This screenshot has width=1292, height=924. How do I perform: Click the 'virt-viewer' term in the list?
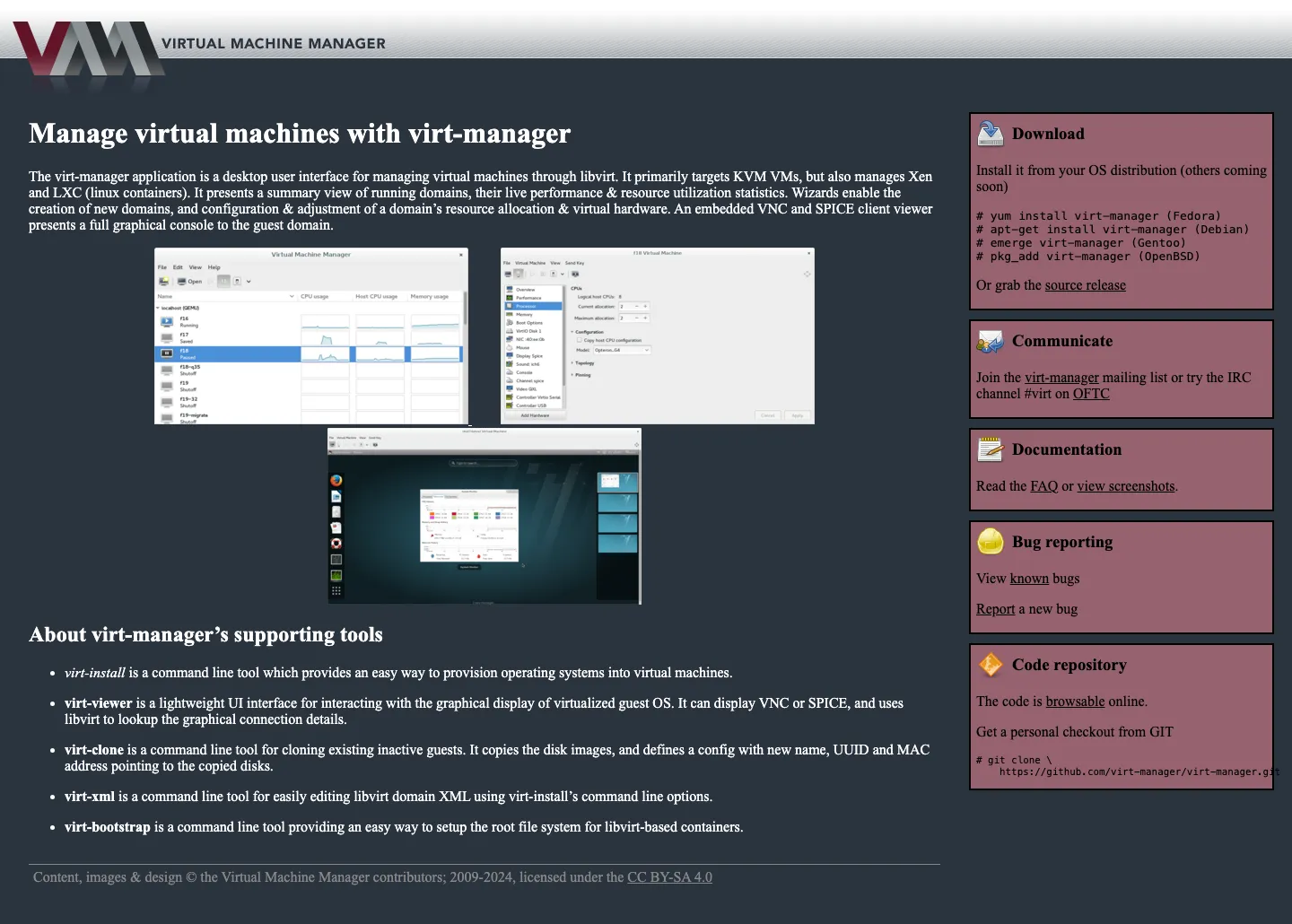point(99,703)
